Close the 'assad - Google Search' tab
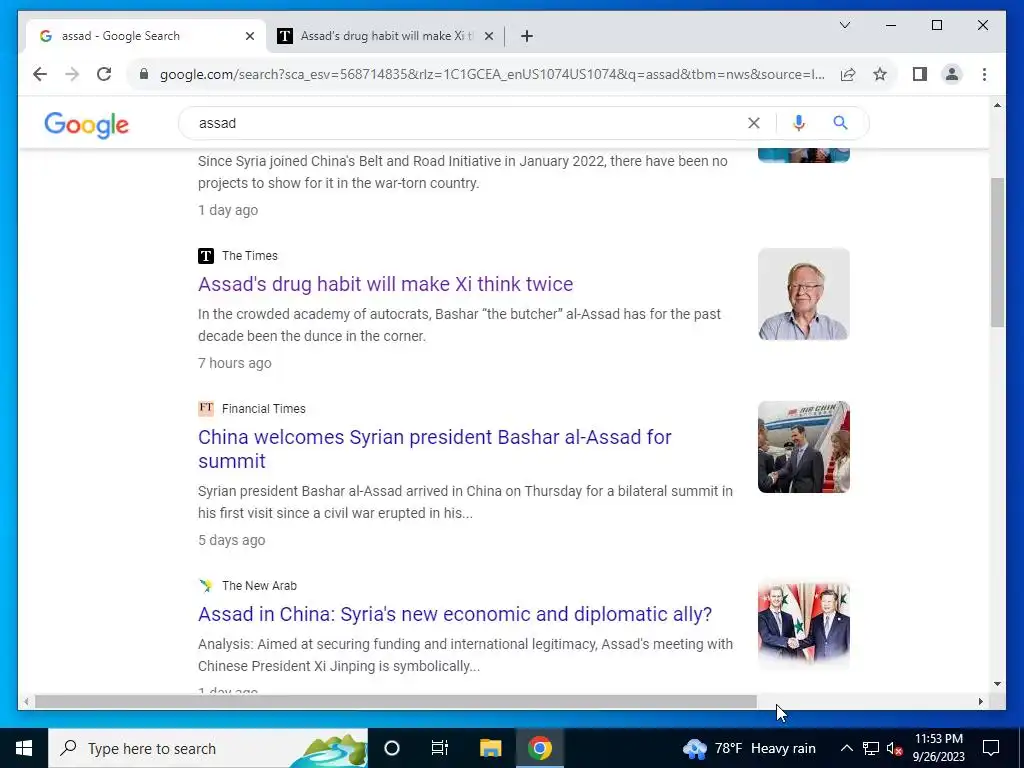Screen dimensions: 1024x768 coord(249,36)
